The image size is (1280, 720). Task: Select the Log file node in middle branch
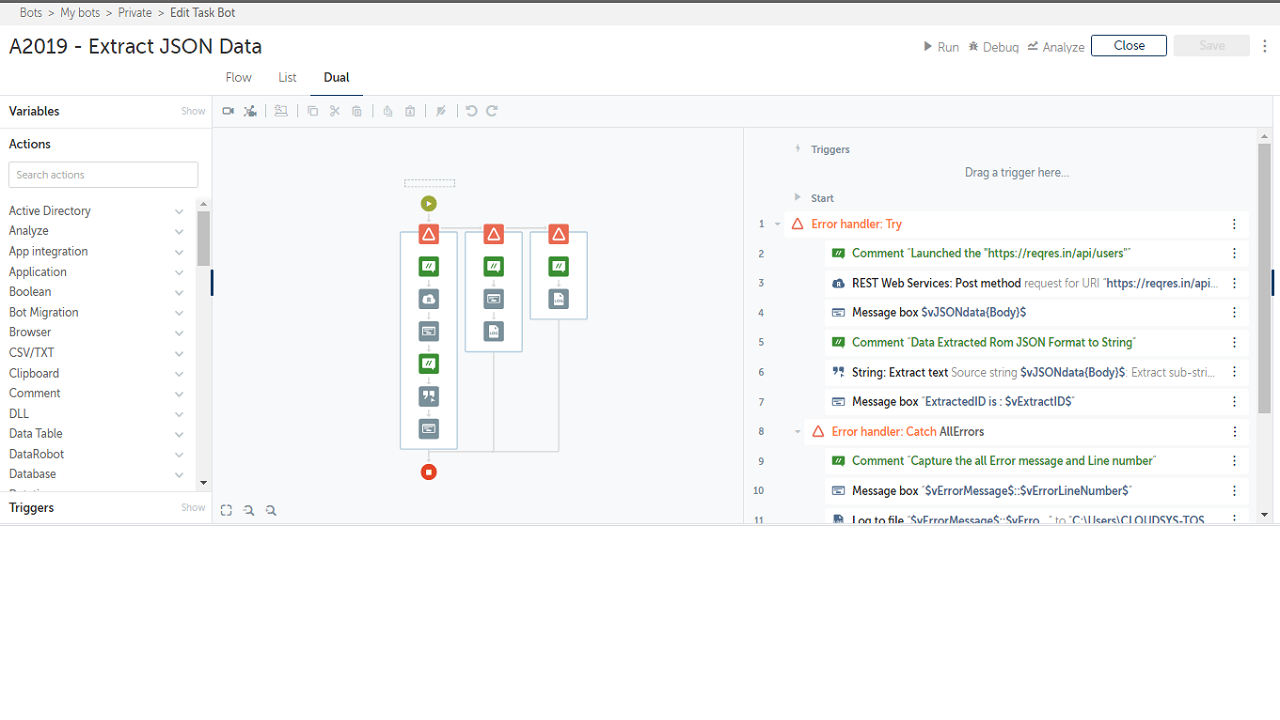point(494,331)
